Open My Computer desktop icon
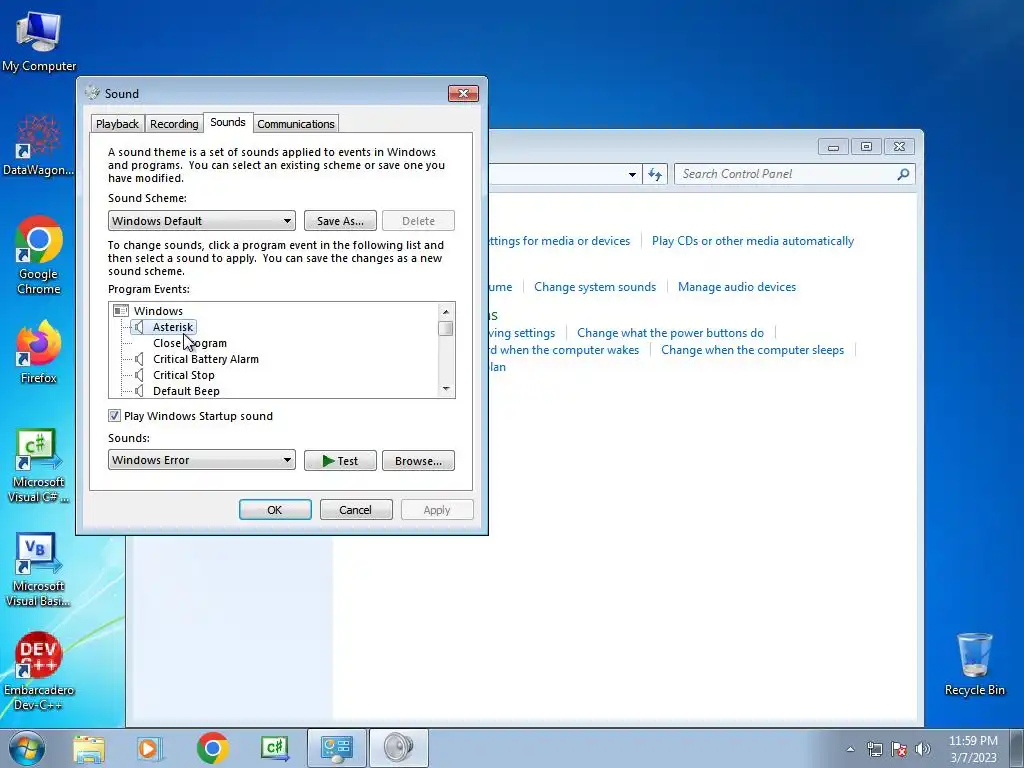The height and width of the screenshot is (768, 1024). 39,41
